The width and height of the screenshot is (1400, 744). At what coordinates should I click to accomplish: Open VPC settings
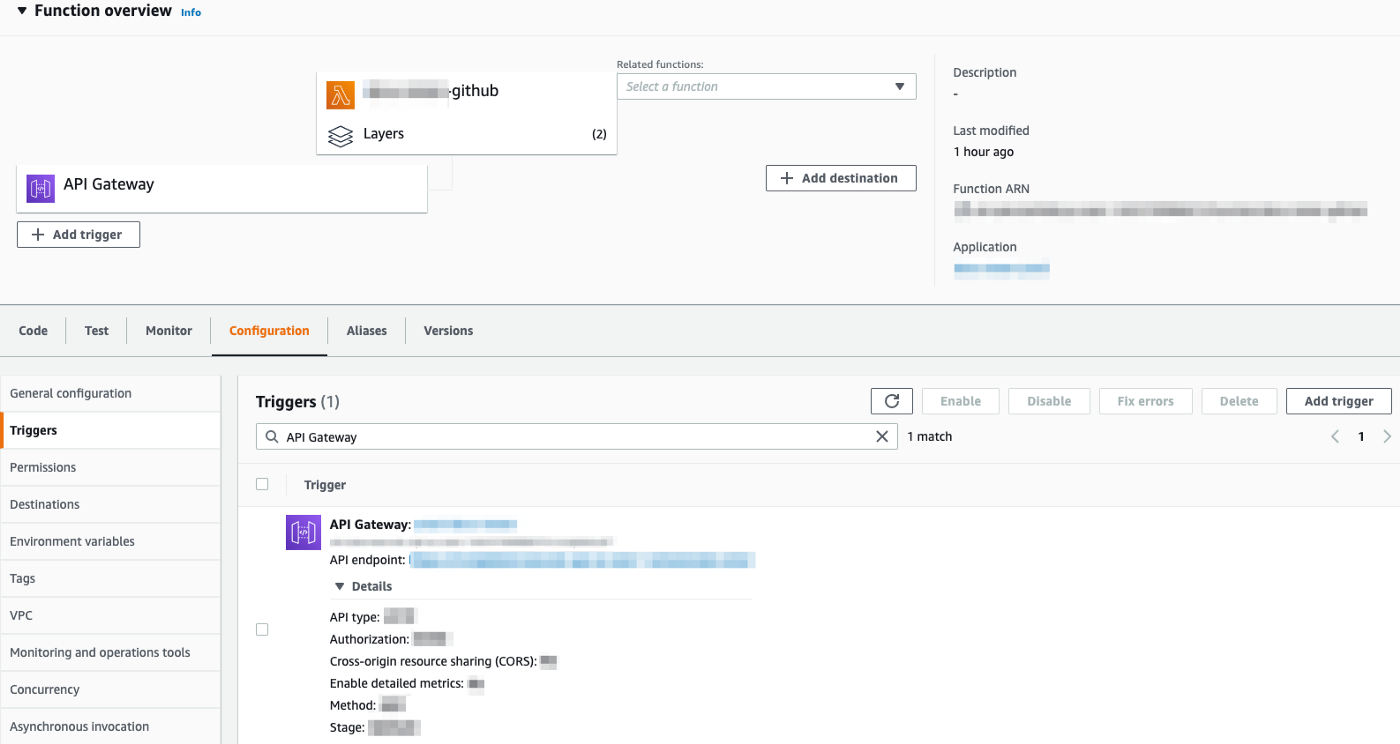pos(110,615)
